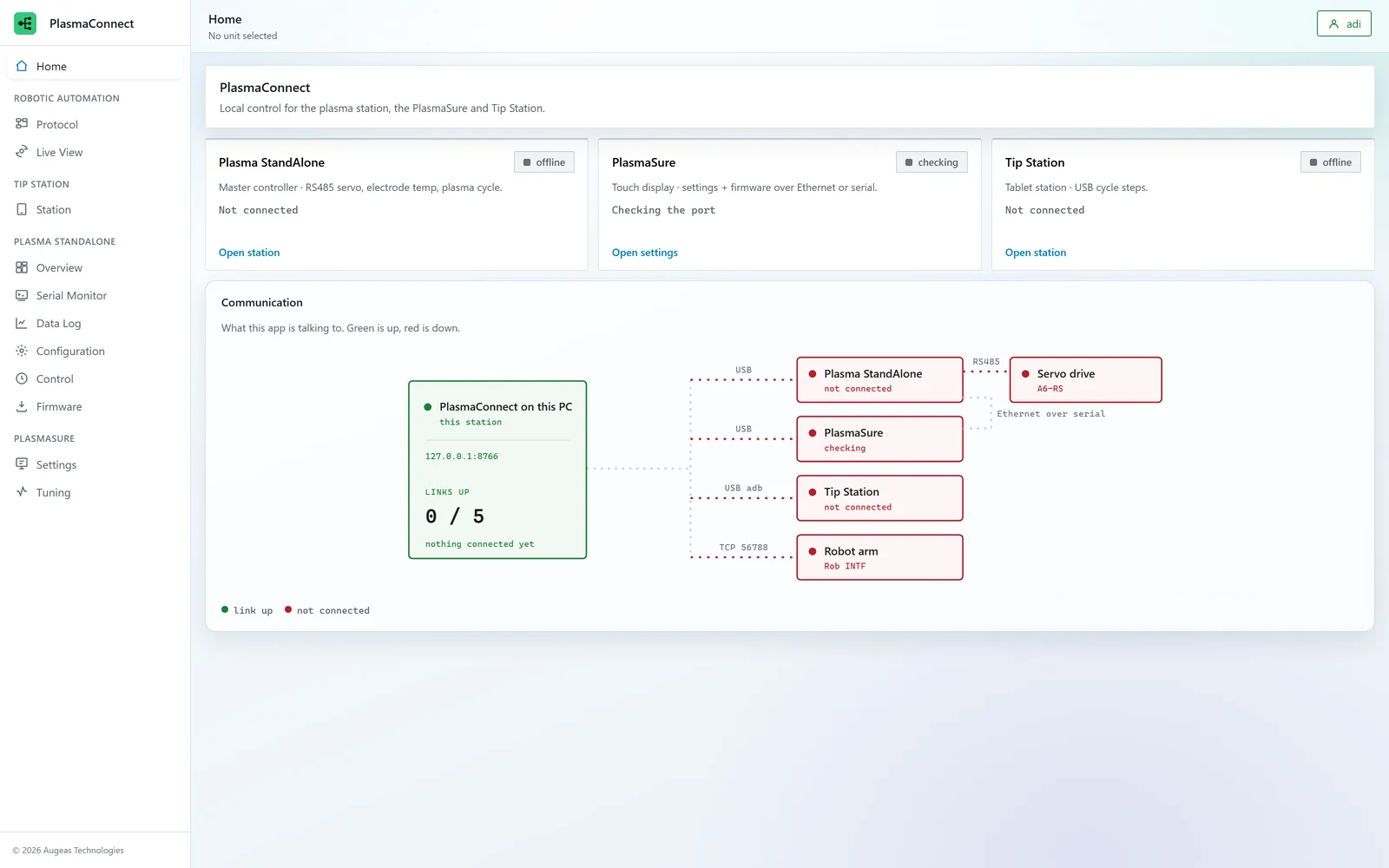
Task: Click the Home house icon in sidebar
Action: coord(22,66)
